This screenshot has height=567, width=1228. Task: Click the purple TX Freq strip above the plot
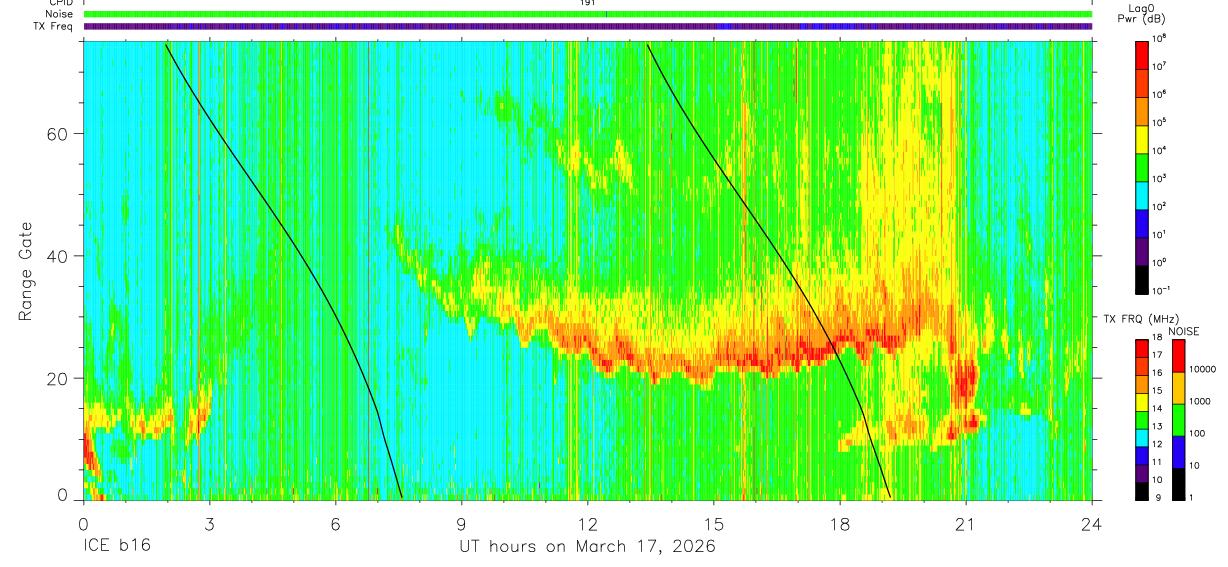pyautogui.click(x=588, y=26)
